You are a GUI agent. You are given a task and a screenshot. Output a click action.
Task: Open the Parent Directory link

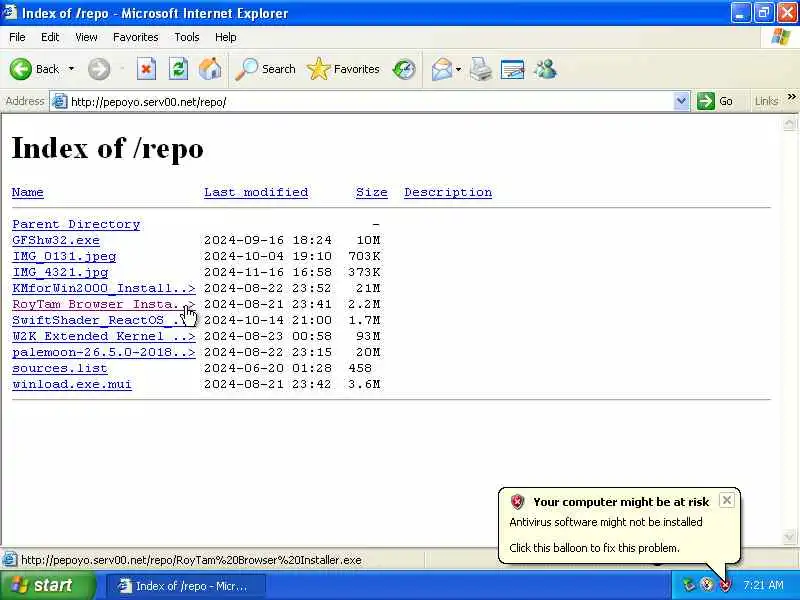[76, 224]
